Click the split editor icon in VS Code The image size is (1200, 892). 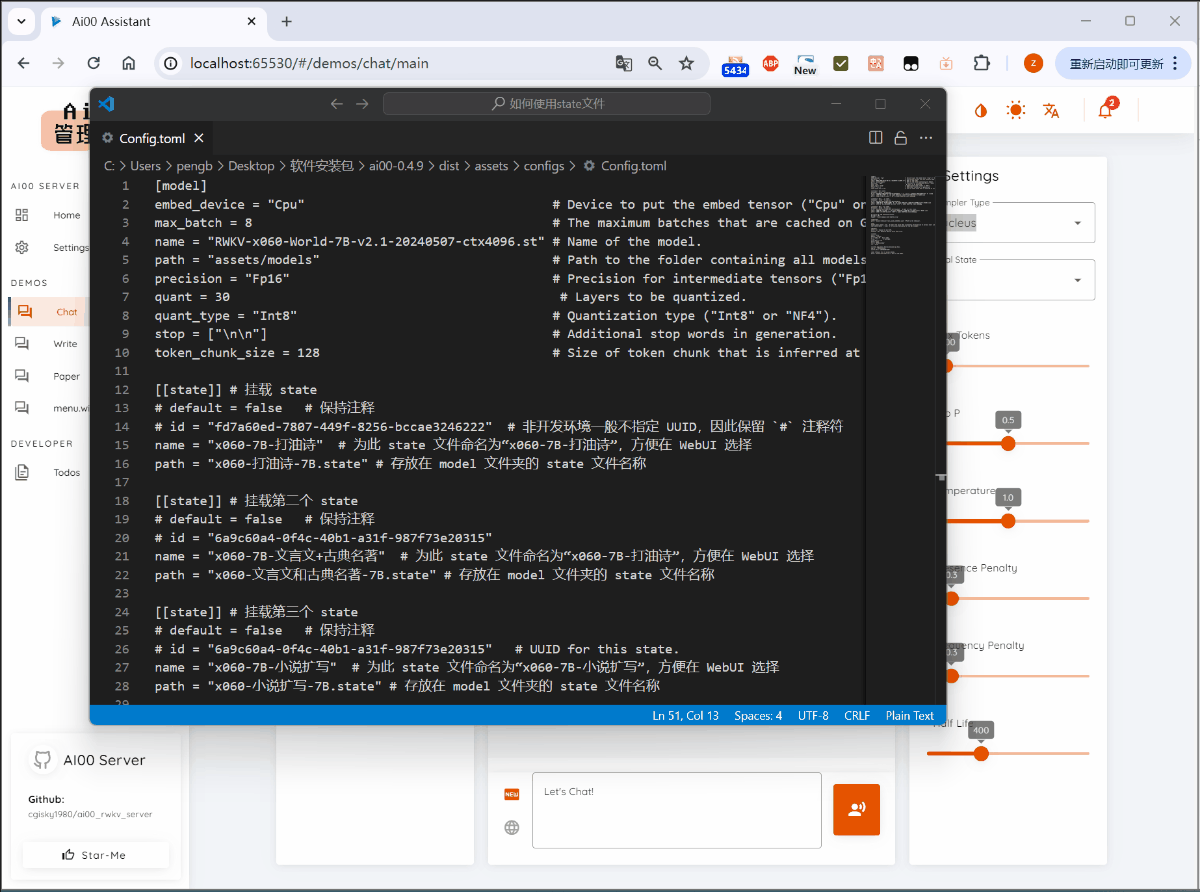[875, 137]
